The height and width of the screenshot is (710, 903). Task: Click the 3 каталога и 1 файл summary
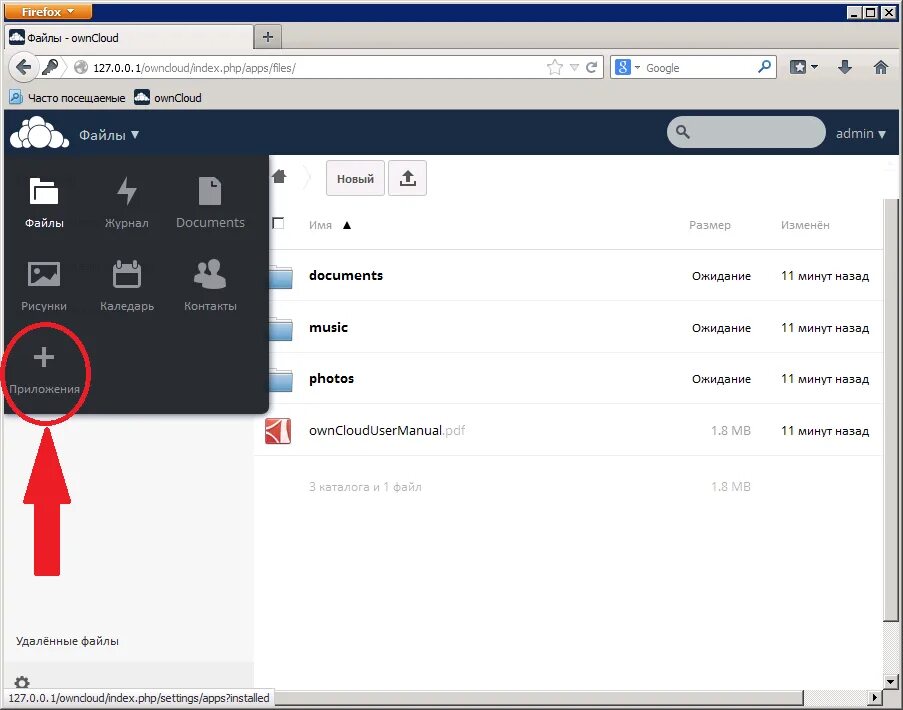pos(365,487)
